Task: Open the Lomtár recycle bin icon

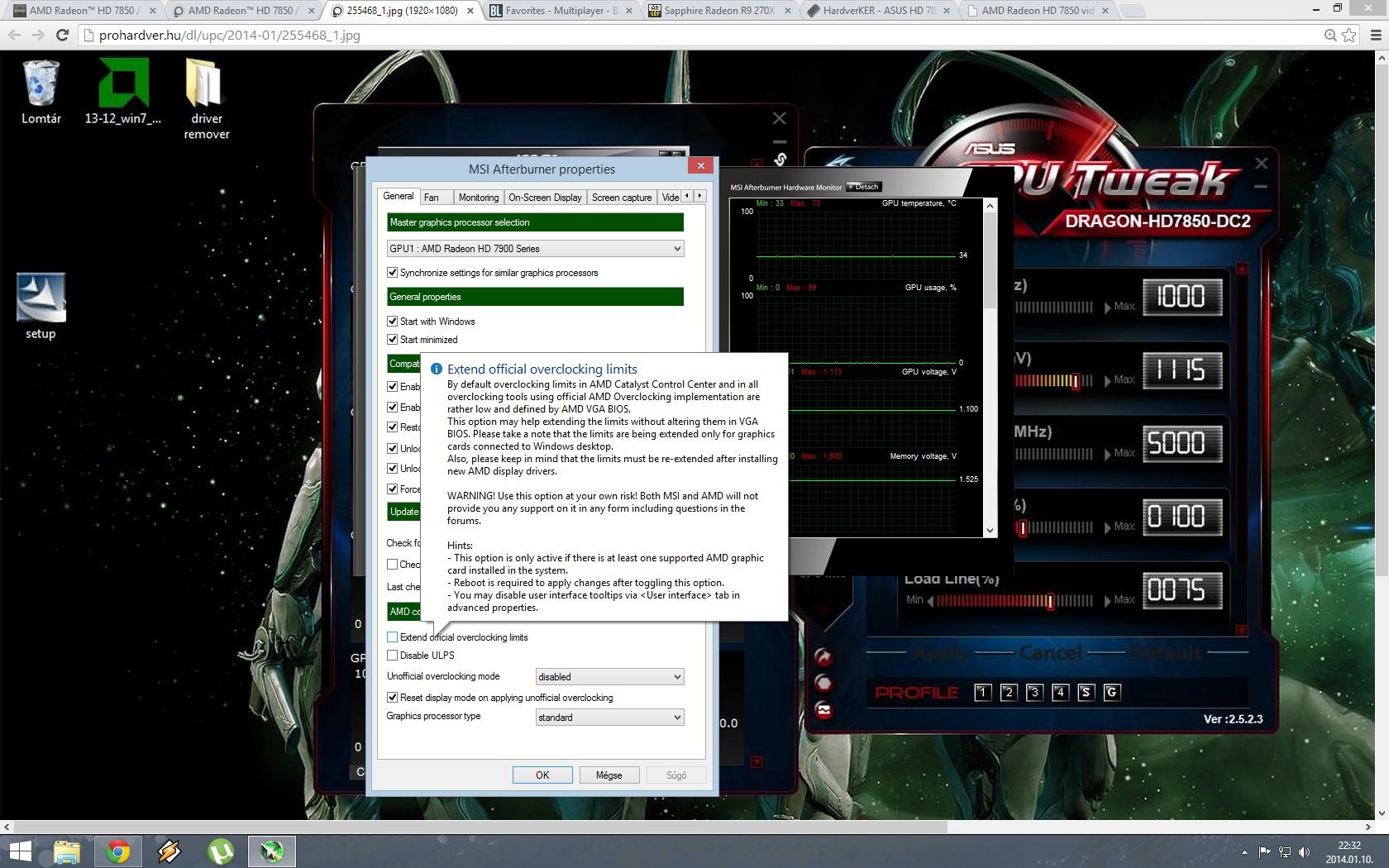Action: click(41, 92)
